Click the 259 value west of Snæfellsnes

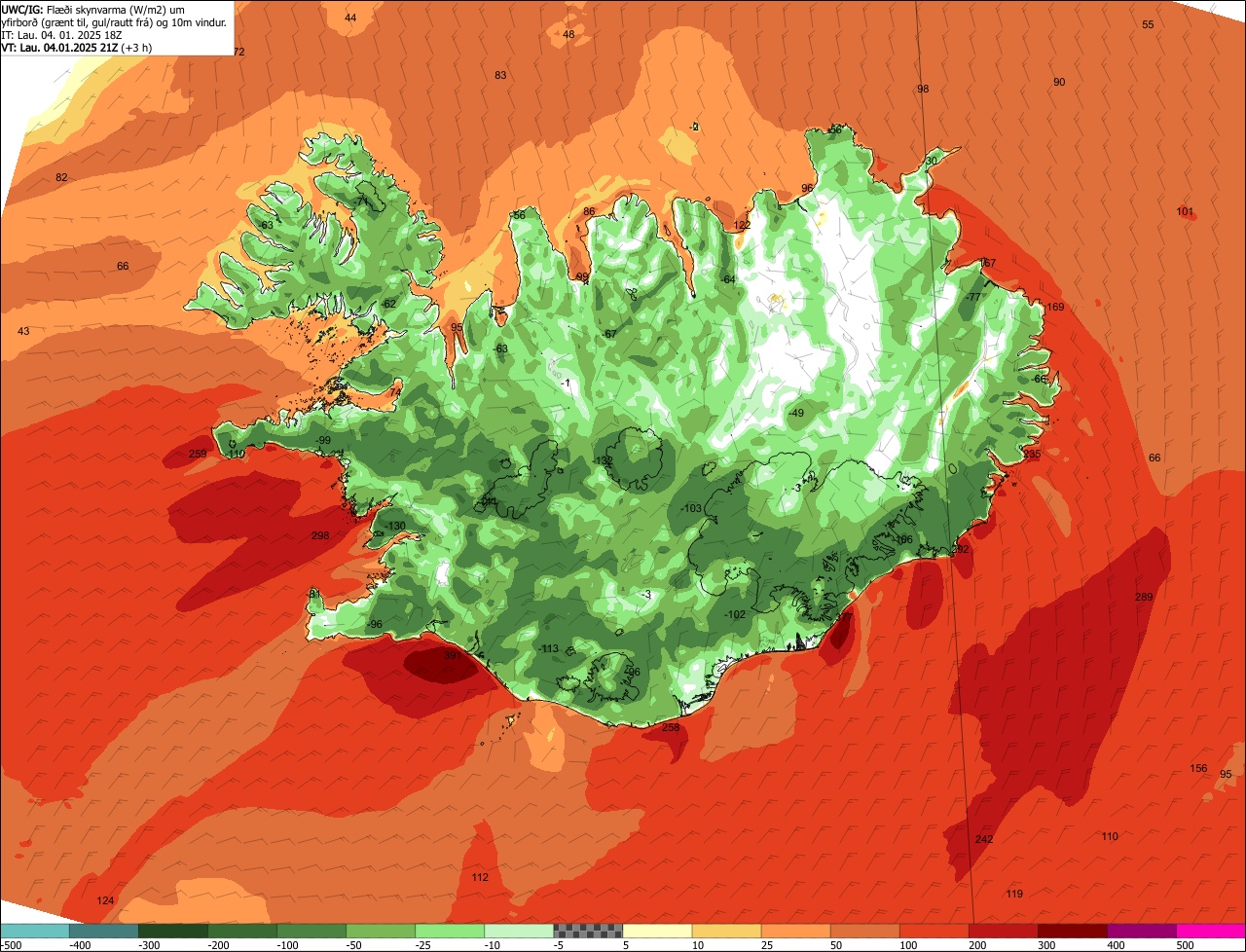tap(198, 454)
